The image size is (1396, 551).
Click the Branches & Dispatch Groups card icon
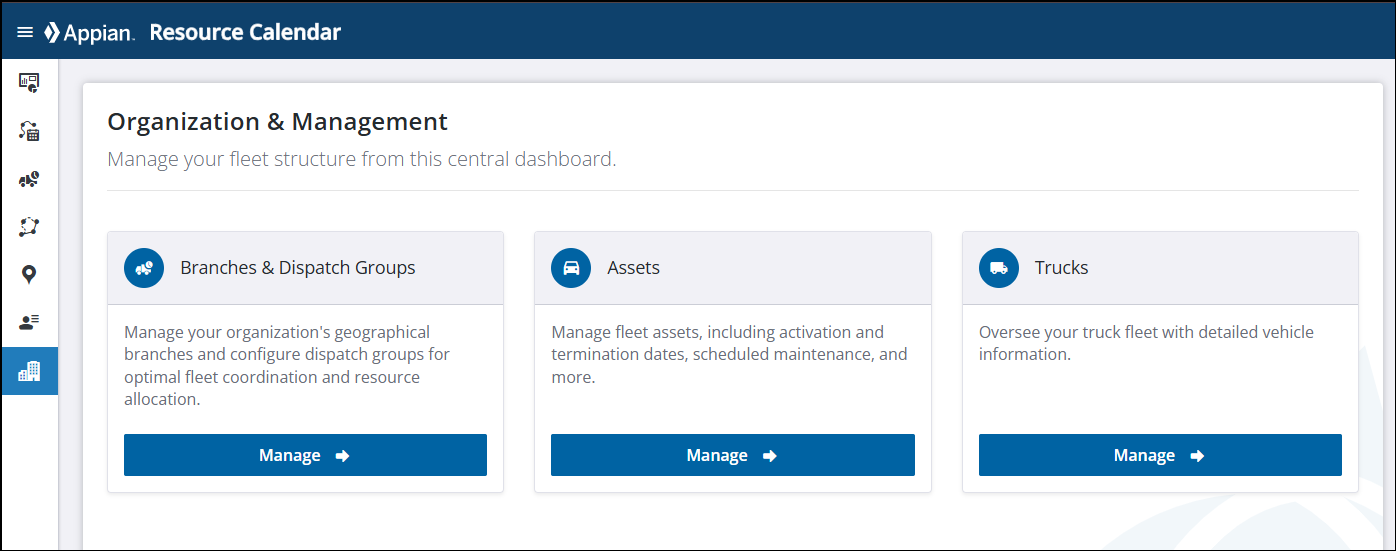(x=144, y=268)
